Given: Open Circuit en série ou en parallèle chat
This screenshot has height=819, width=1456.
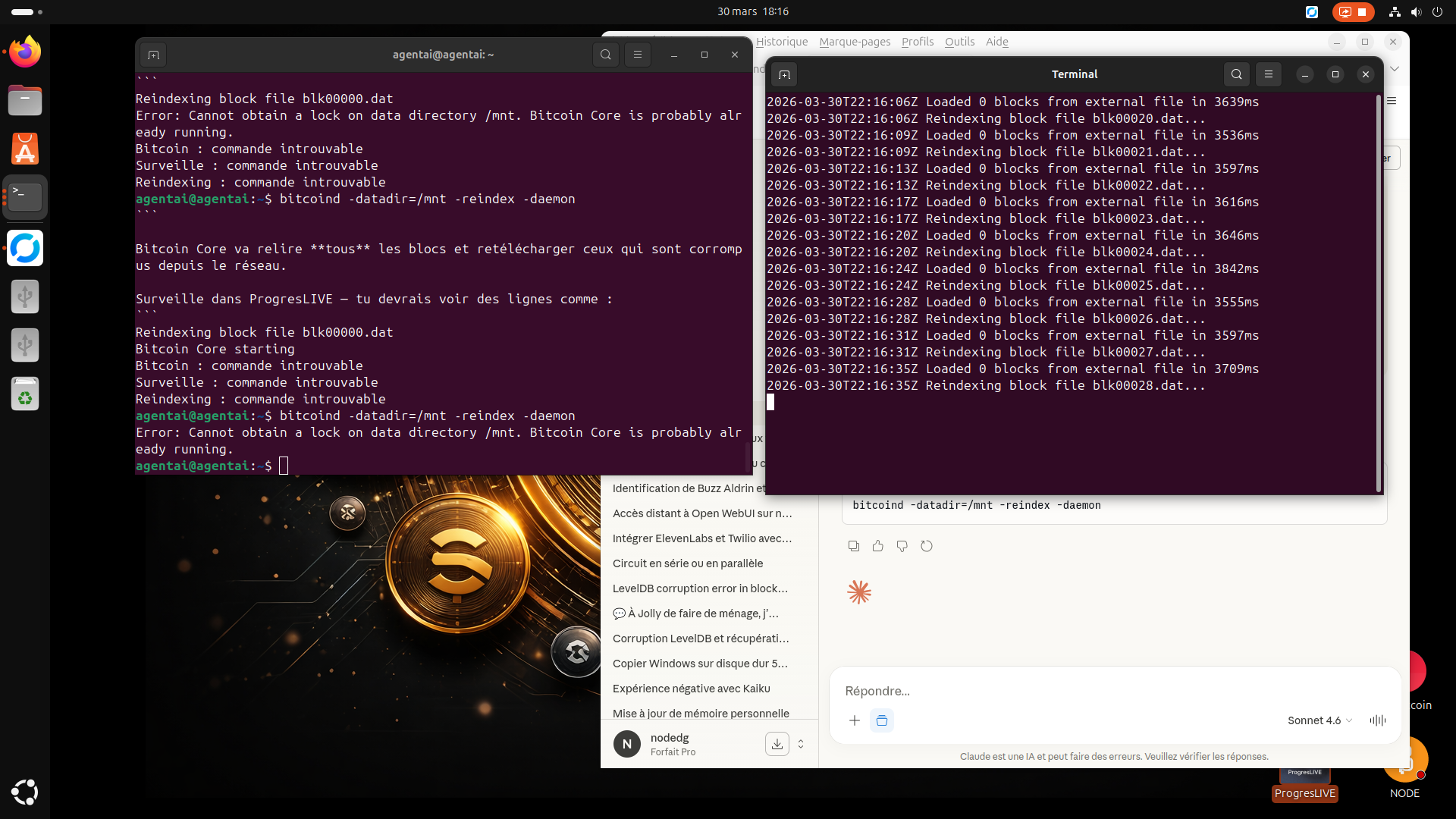Looking at the screenshot, I should [x=688, y=563].
